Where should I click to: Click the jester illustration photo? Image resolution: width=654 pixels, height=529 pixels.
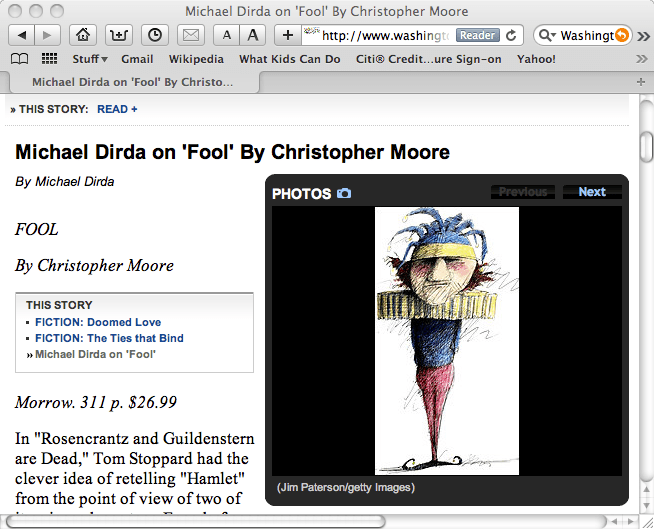pyautogui.click(x=447, y=341)
